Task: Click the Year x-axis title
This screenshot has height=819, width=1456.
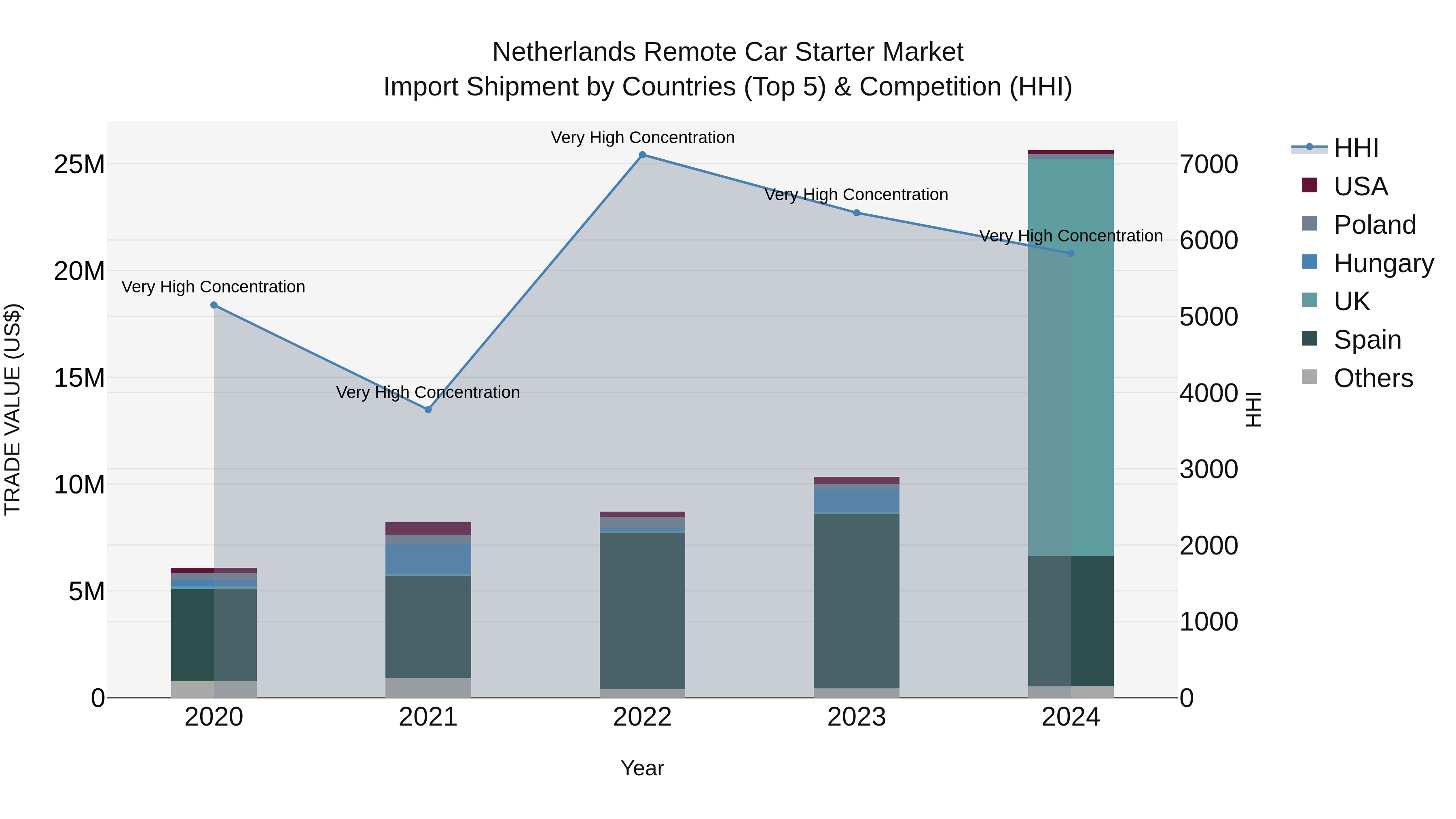Action: (x=642, y=769)
